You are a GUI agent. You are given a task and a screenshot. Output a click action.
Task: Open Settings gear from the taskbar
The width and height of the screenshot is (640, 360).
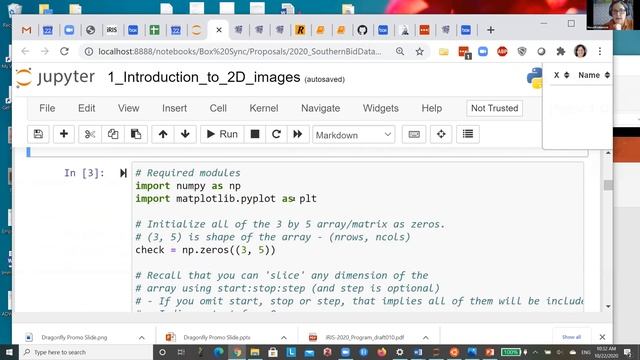coord(400,352)
